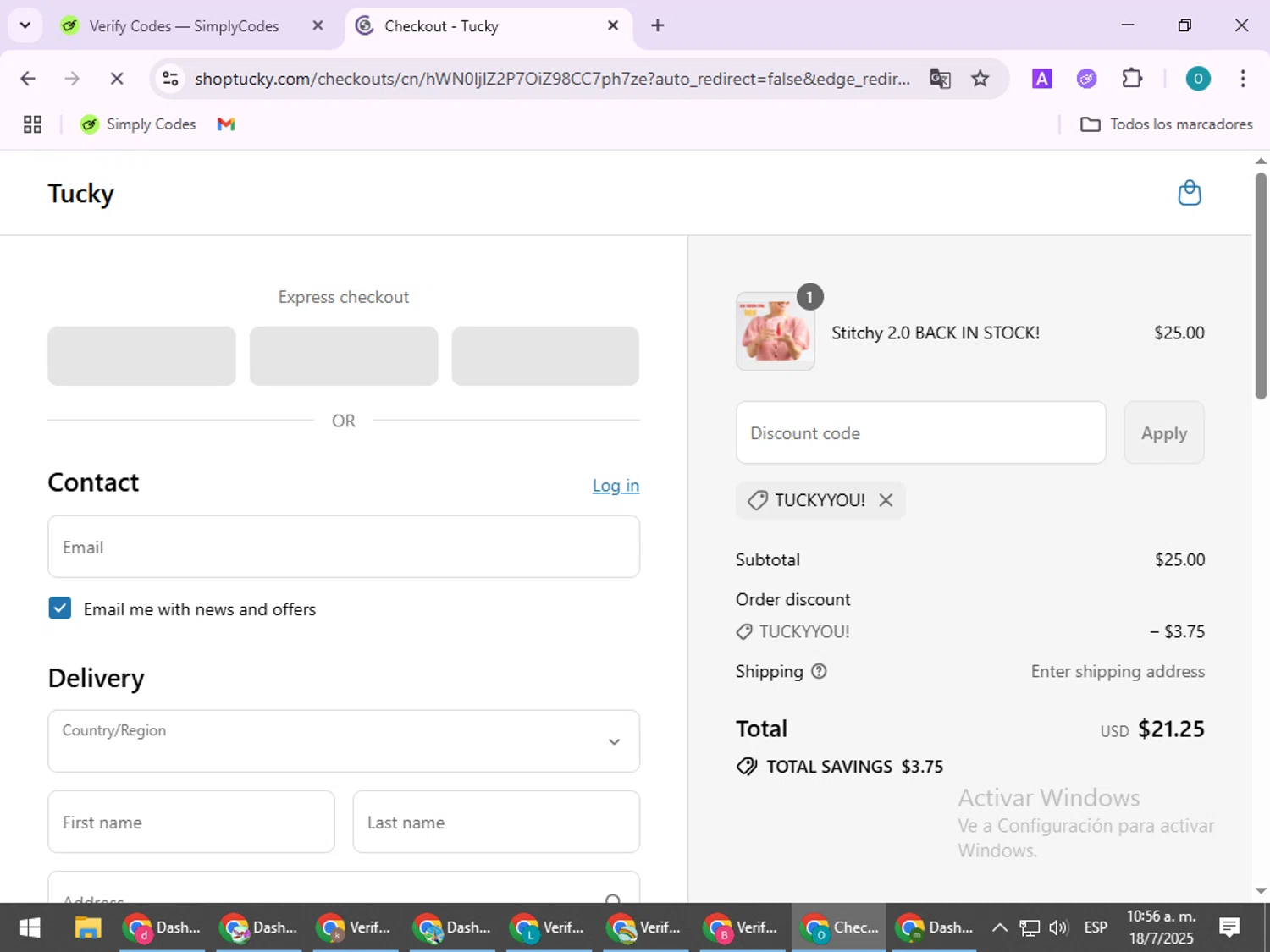
Task: Open the Chec... Chrome taskbar window
Action: [x=839, y=928]
